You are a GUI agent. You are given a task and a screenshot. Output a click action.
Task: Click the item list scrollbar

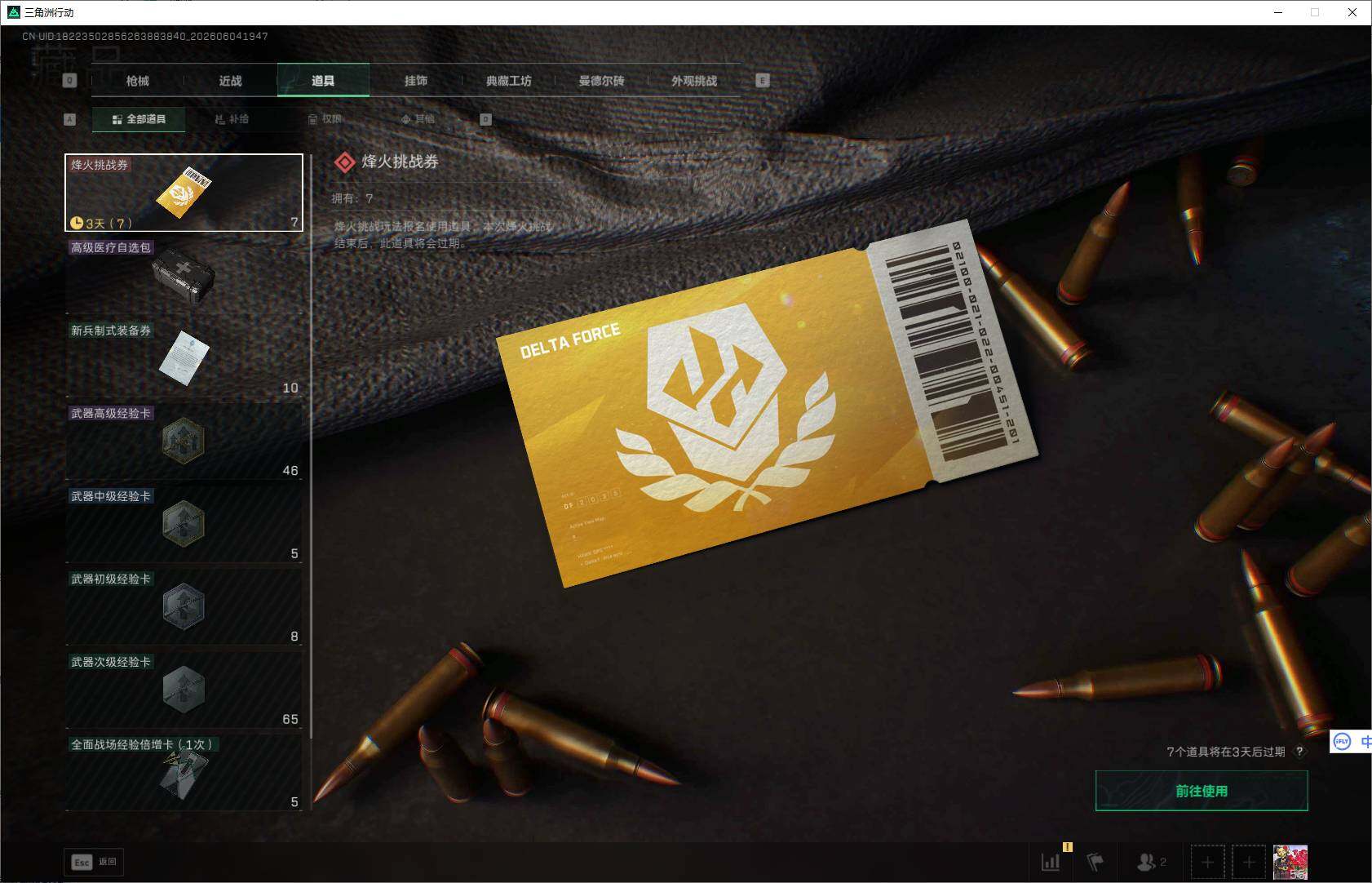311,447
